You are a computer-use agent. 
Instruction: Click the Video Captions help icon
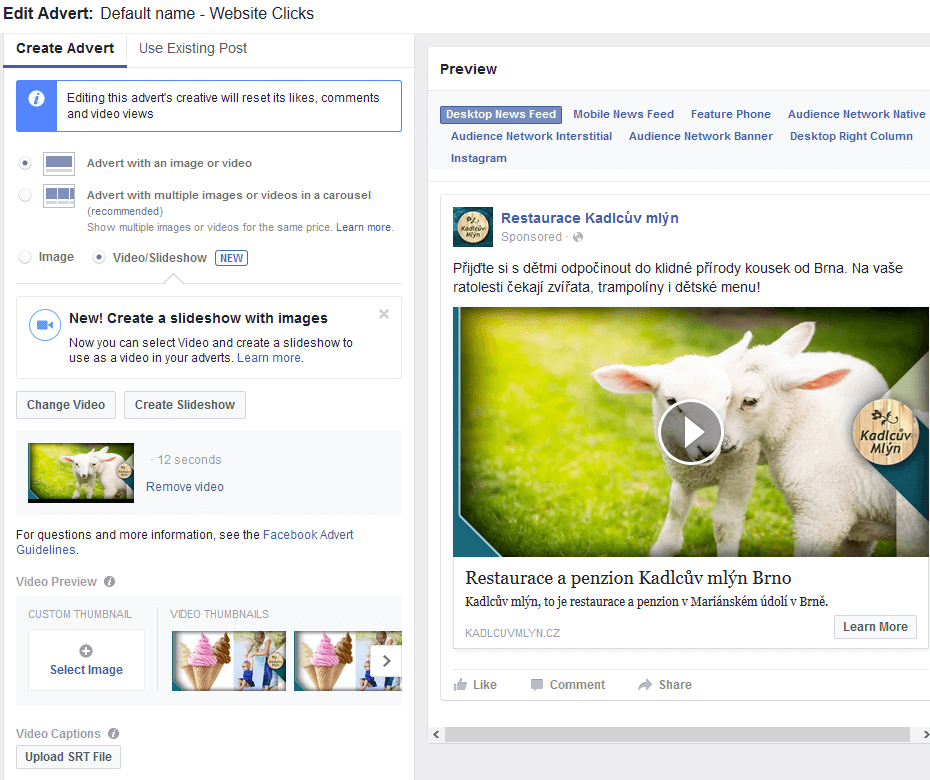click(x=113, y=734)
